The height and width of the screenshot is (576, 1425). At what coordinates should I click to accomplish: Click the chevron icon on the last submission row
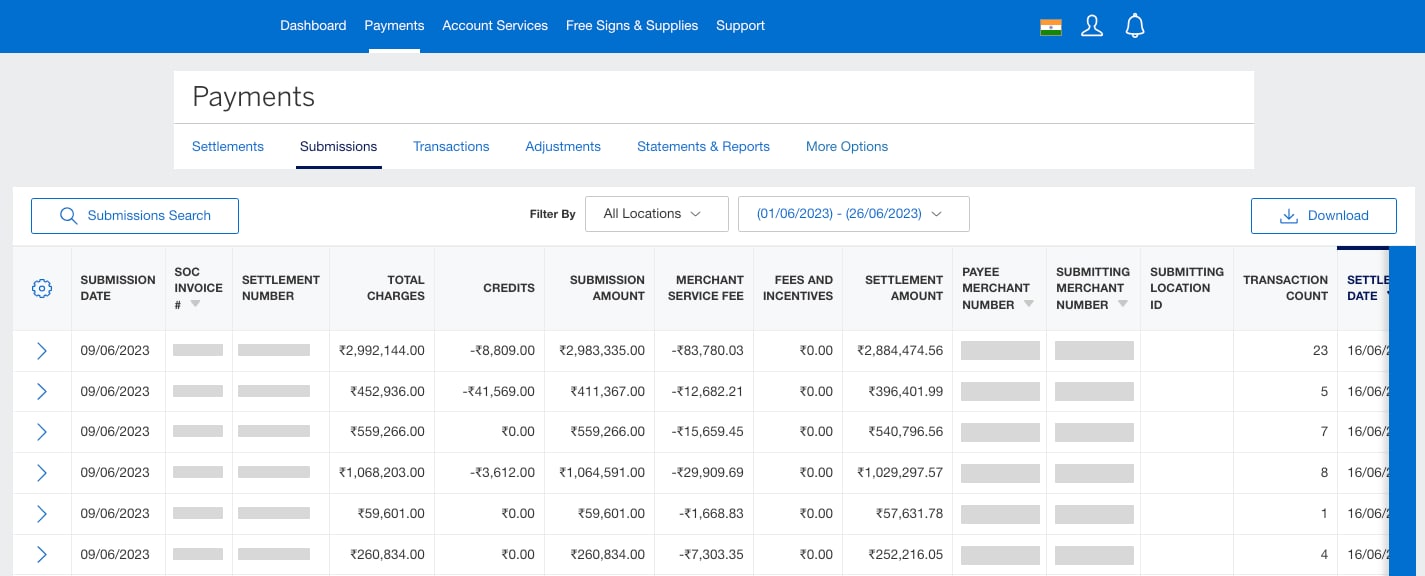coord(41,555)
